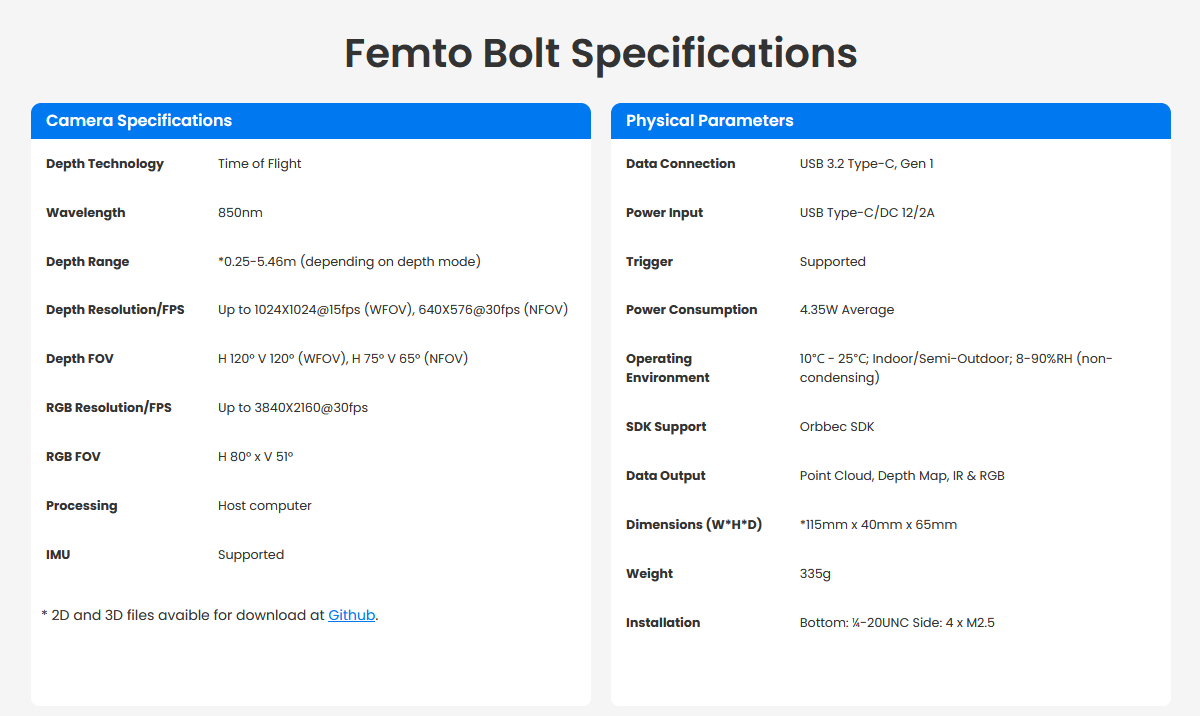Click the Dimensions (W*H*D) label
Viewport: 1200px width, 716px height.
pyautogui.click(x=693, y=525)
